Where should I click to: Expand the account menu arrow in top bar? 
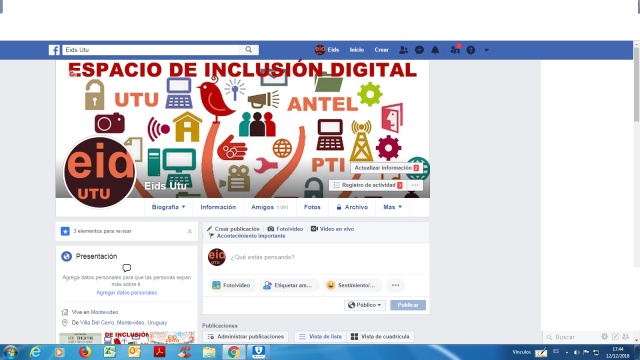pyautogui.click(x=487, y=50)
